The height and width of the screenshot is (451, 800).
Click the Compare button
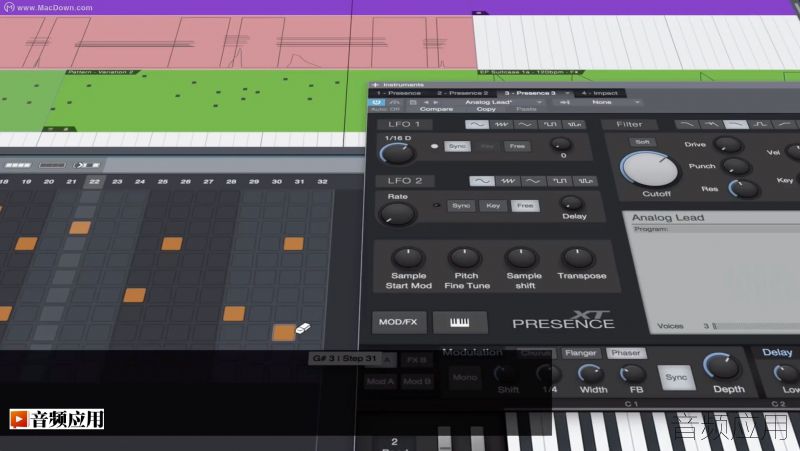[436, 109]
